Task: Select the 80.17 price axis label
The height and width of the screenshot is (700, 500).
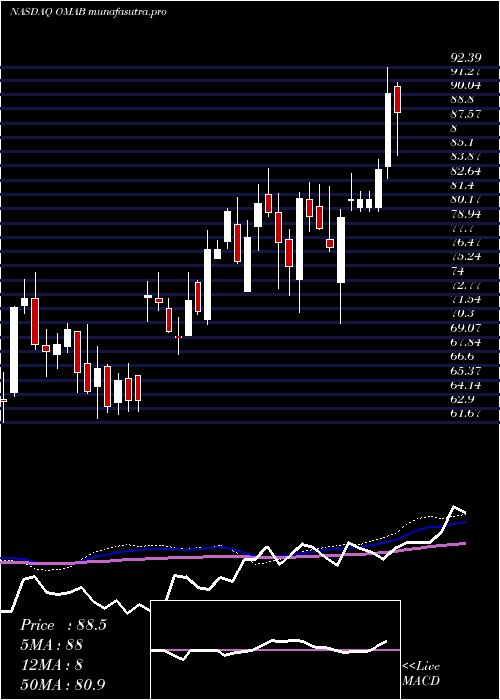Action: coord(466,199)
